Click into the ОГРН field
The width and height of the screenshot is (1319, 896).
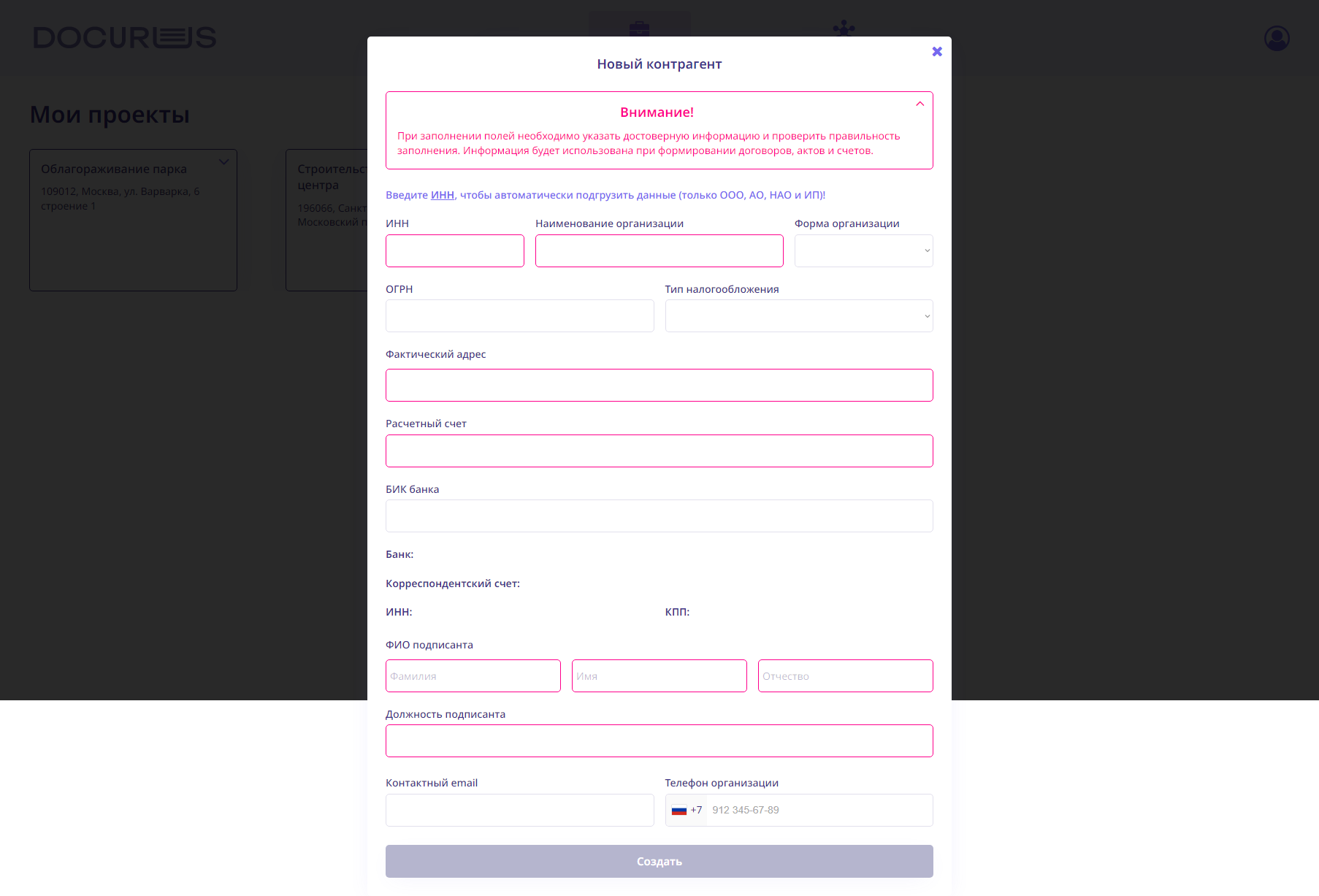(519, 316)
